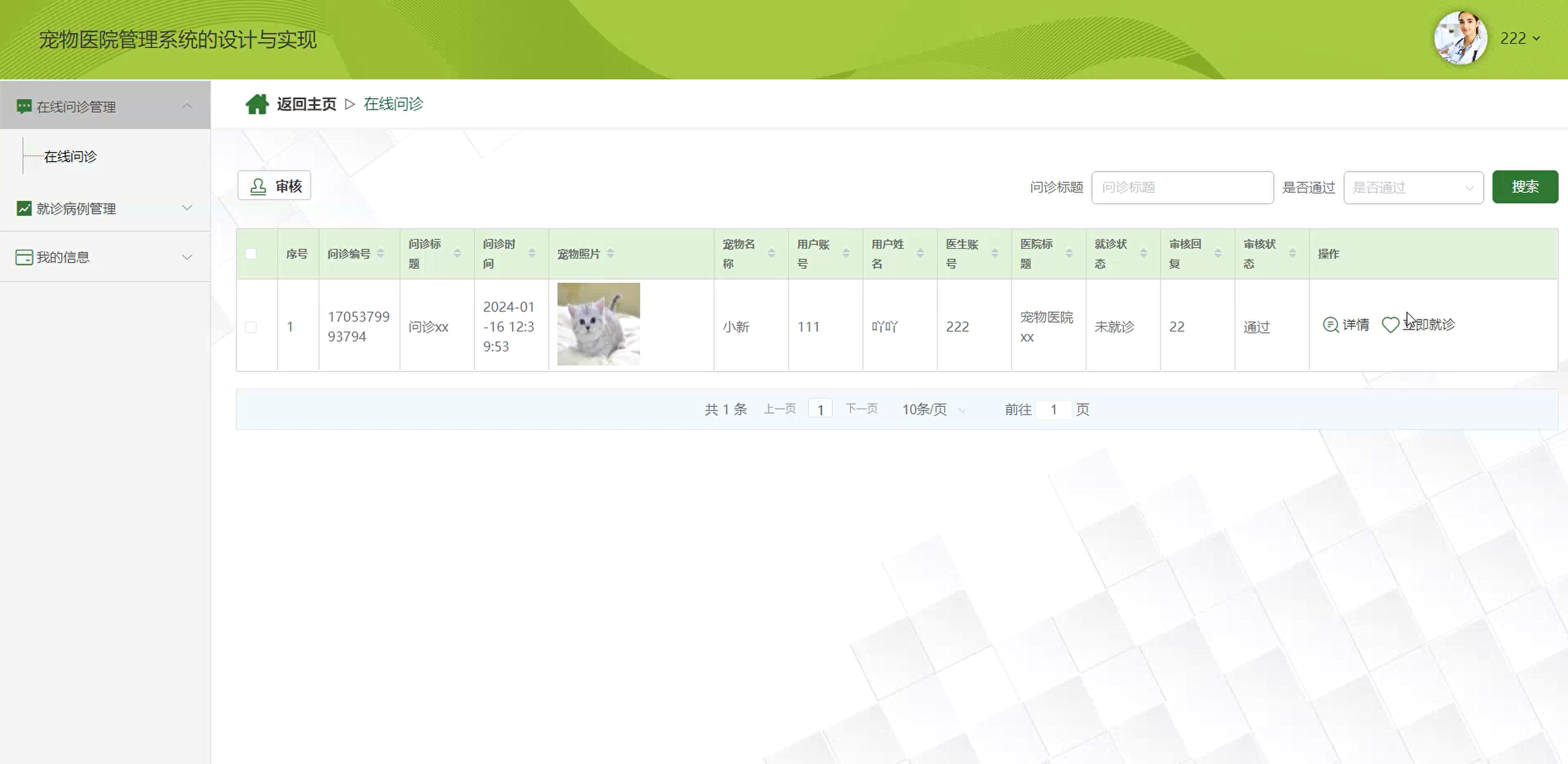Click the 详情 magnifier icon
The height and width of the screenshot is (764, 1568).
point(1330,325)
